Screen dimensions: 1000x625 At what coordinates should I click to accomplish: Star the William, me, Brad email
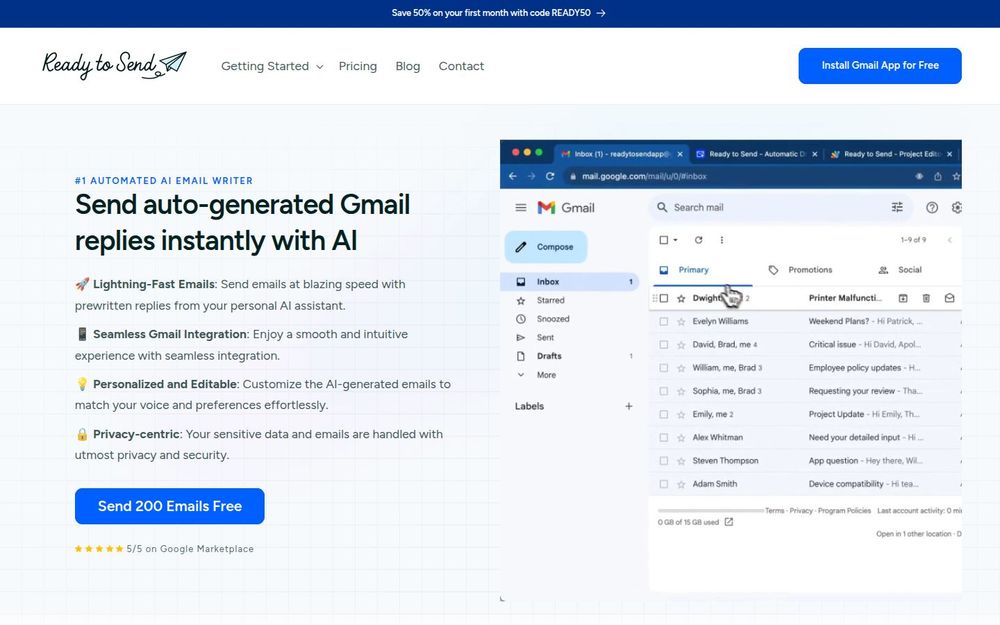(x=681, y=368)
